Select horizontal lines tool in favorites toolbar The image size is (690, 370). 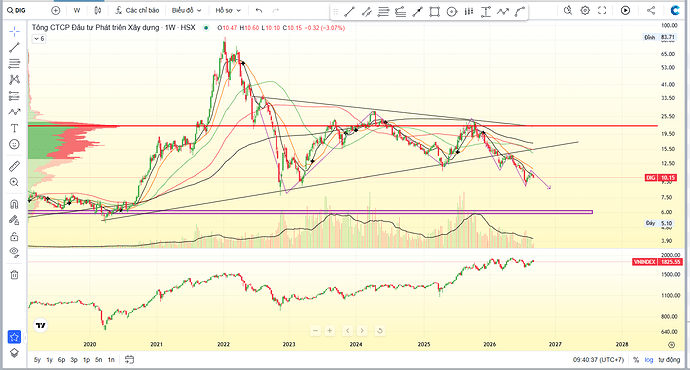click(383, 12)
